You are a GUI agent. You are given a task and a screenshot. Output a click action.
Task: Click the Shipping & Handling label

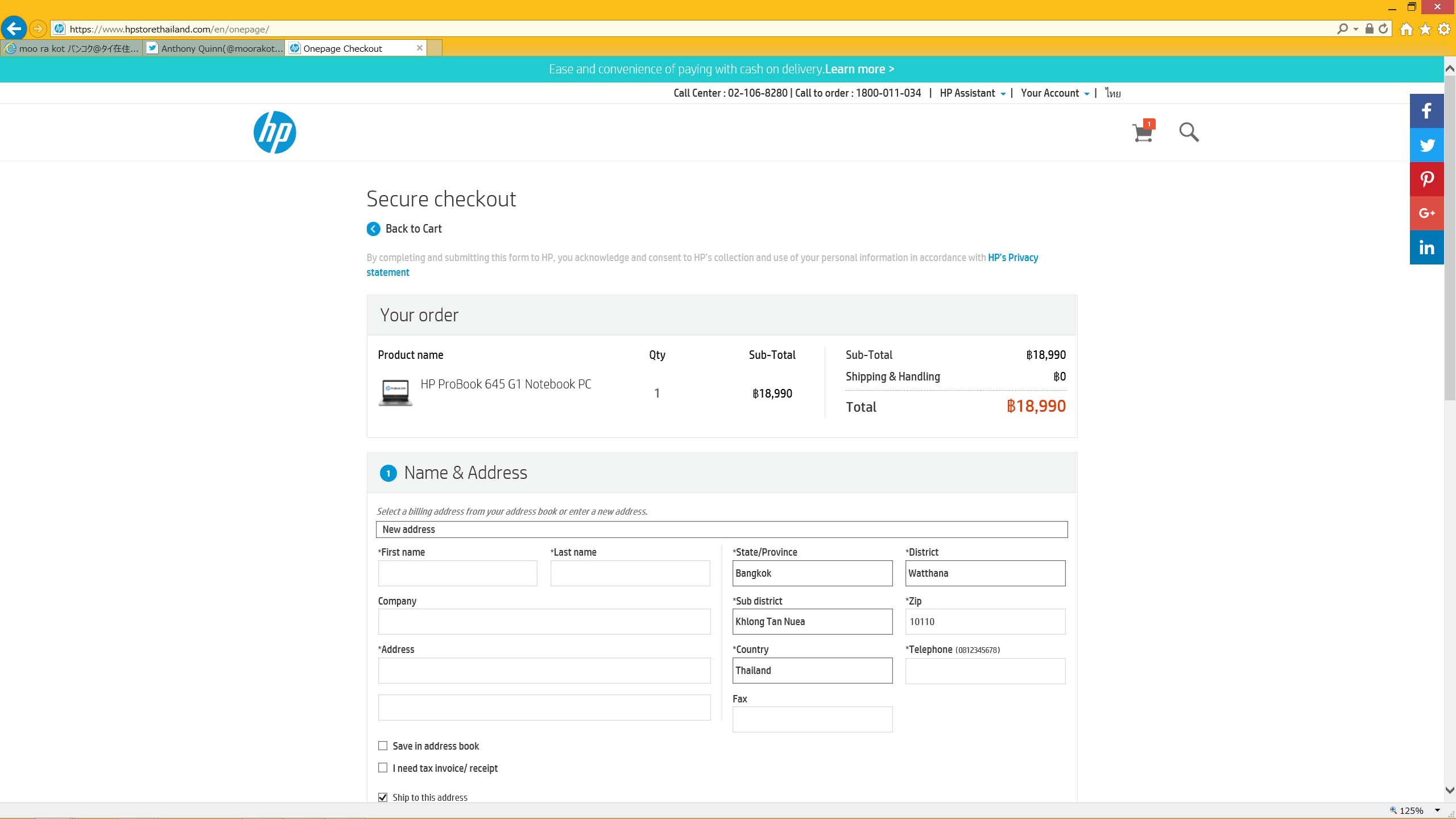pyautogui.click(x=892, y=377)
